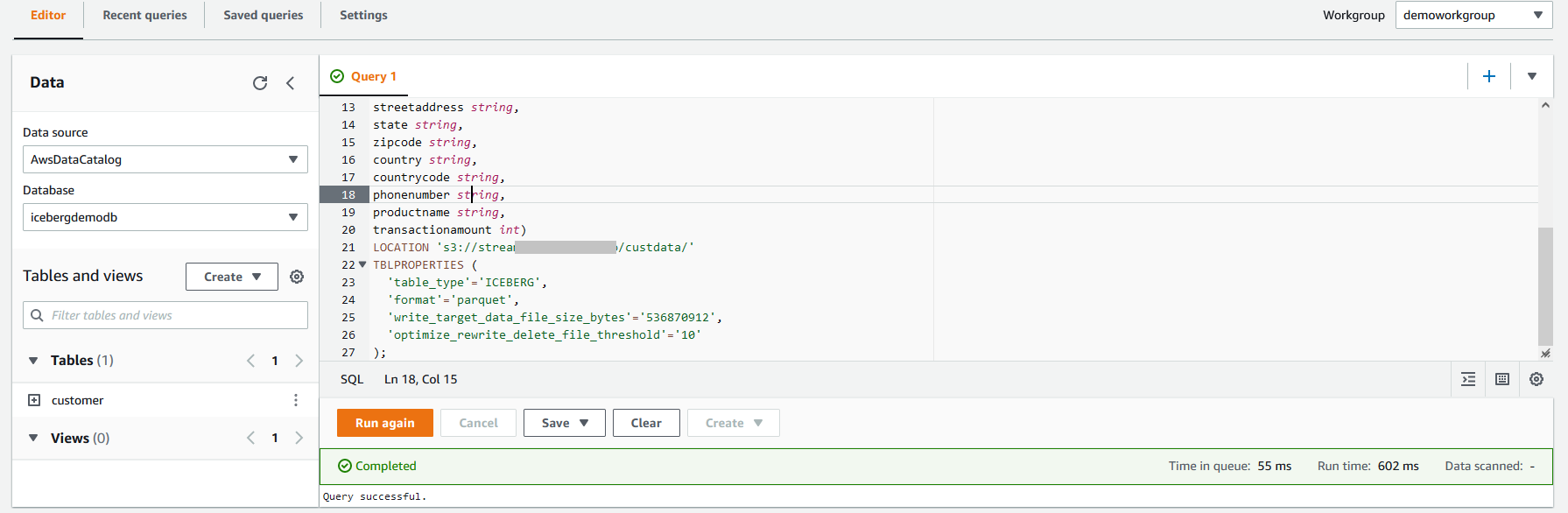Refresh the Data panel
Image resolution: width=1568 pixels, height=513 pixels.
point(260,83)
